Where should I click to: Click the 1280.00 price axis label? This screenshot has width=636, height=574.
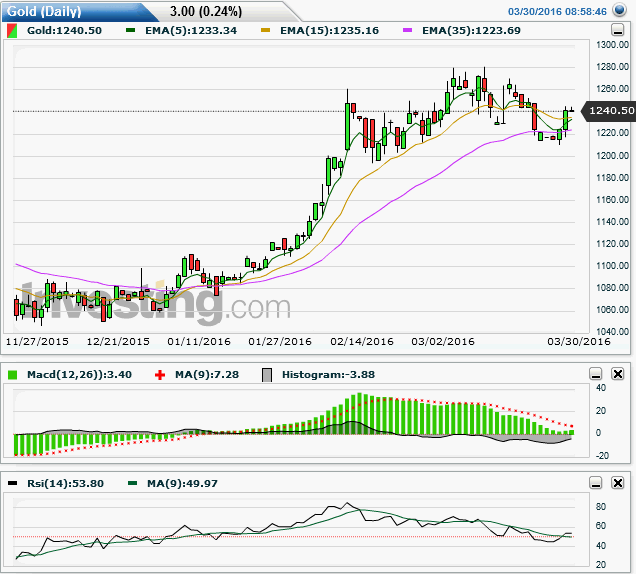click(x=612, y=67)
